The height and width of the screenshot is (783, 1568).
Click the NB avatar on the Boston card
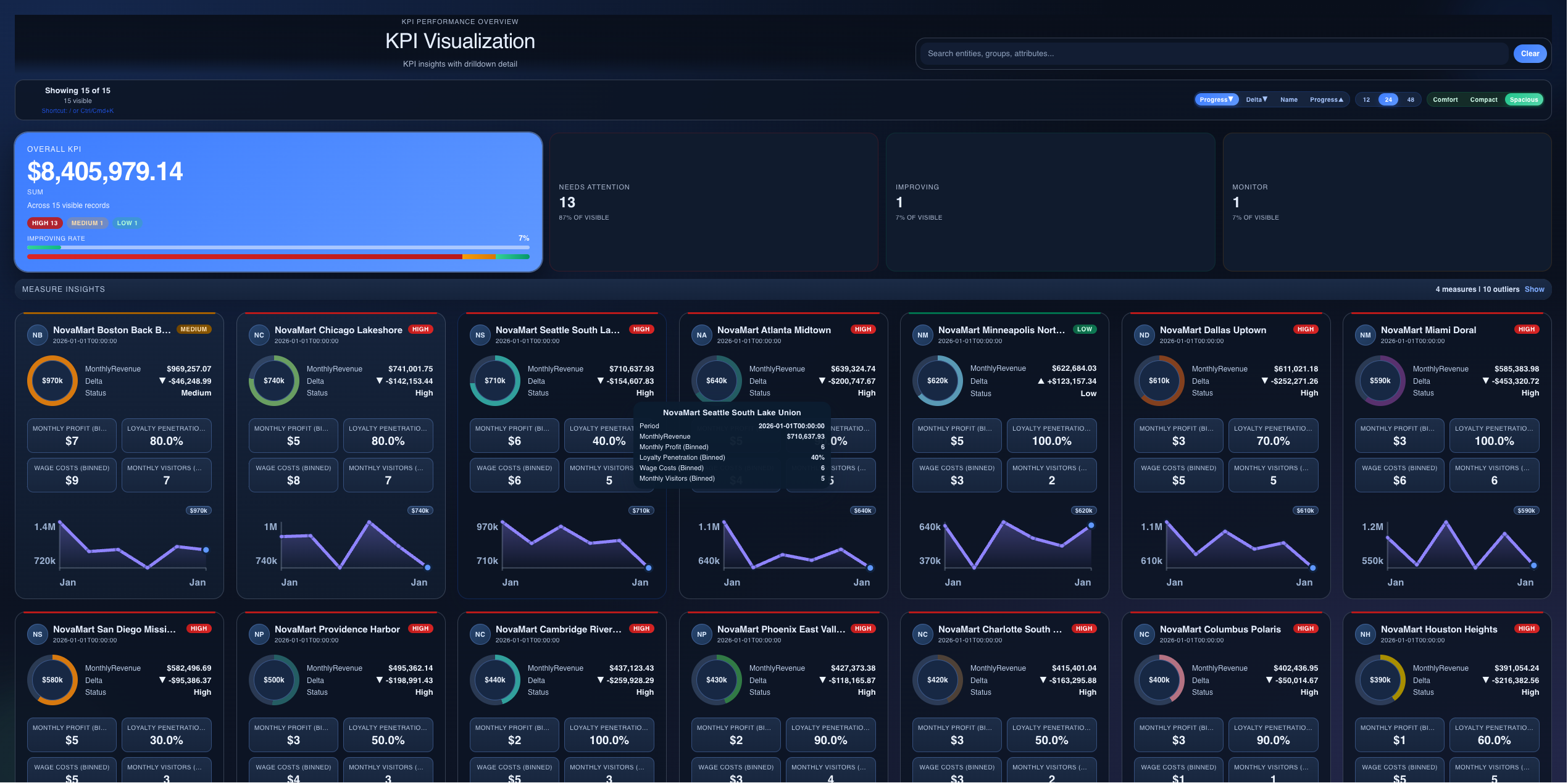pyautogui.click(x=38, y=335)
